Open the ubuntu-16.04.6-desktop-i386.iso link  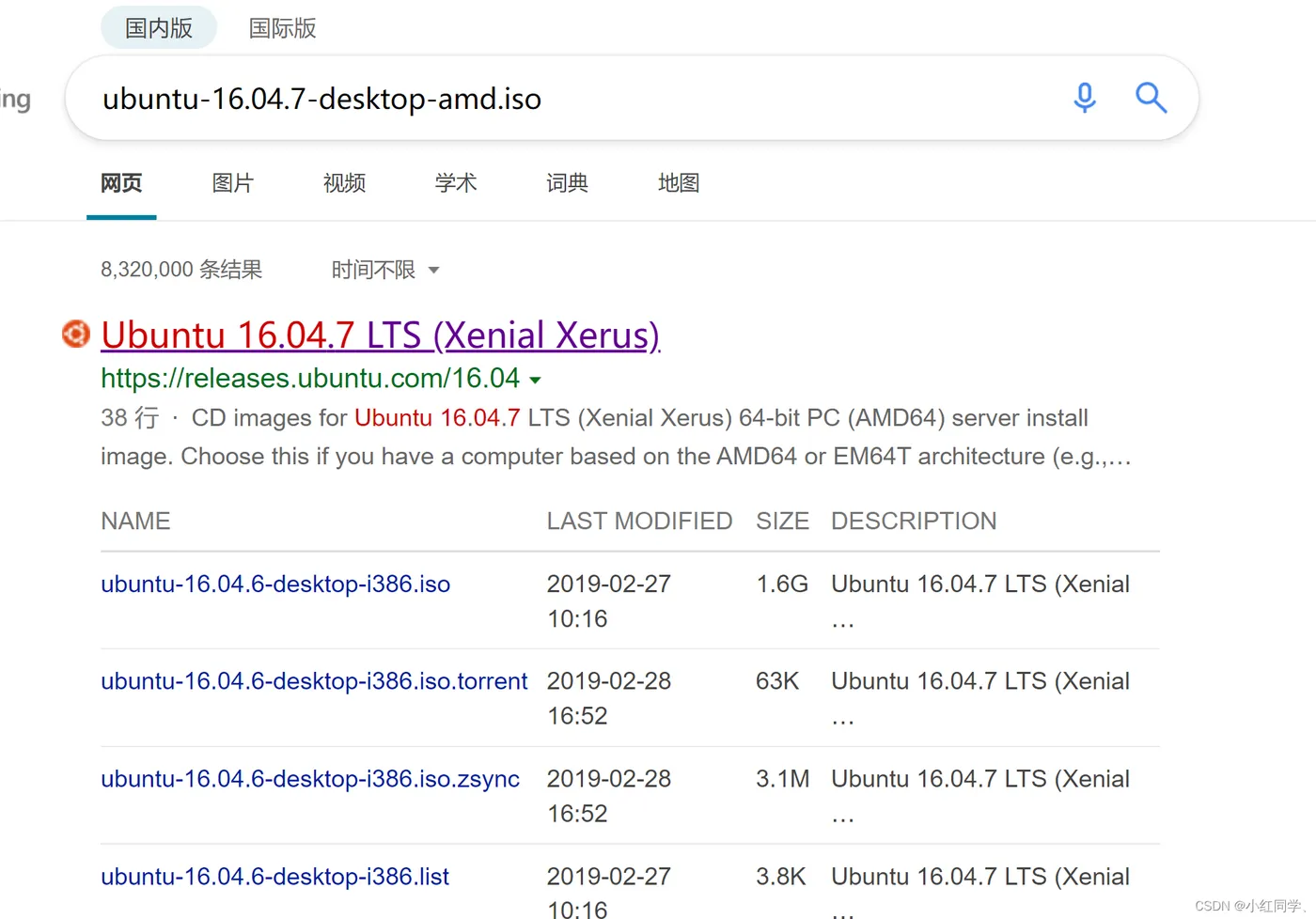click(275, 584)
